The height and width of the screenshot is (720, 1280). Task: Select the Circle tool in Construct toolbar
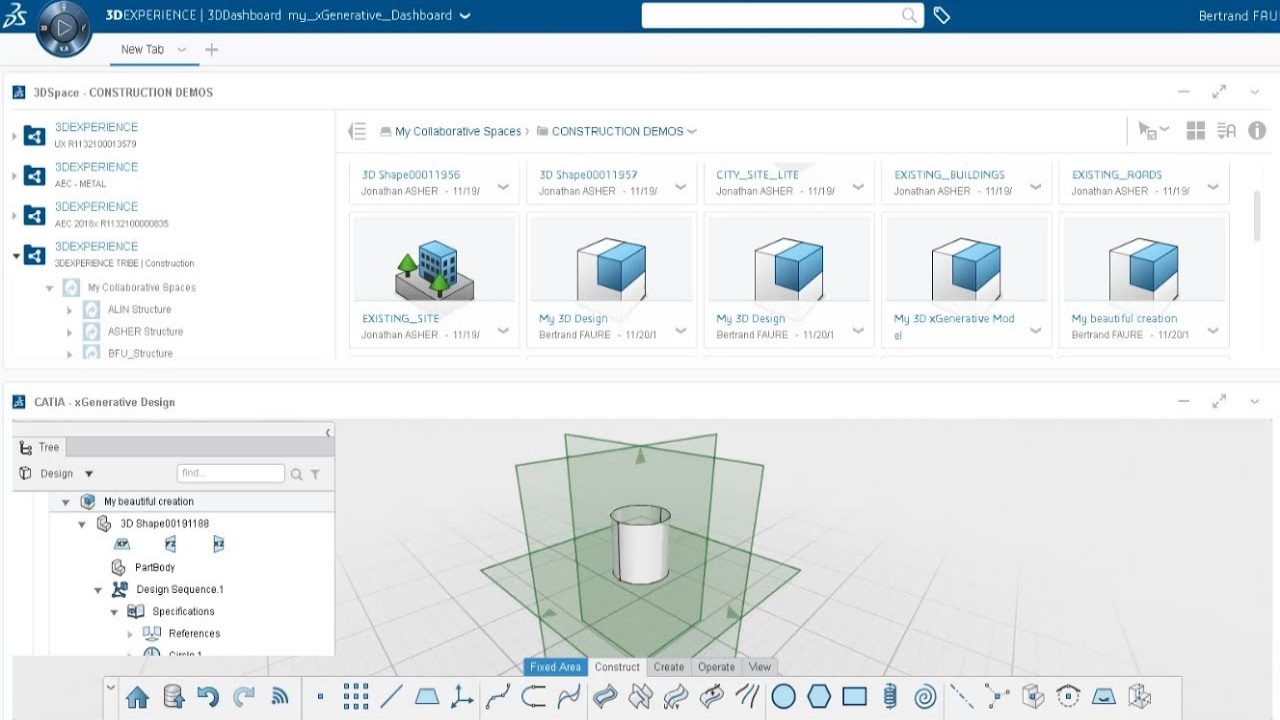click(783, 697)
